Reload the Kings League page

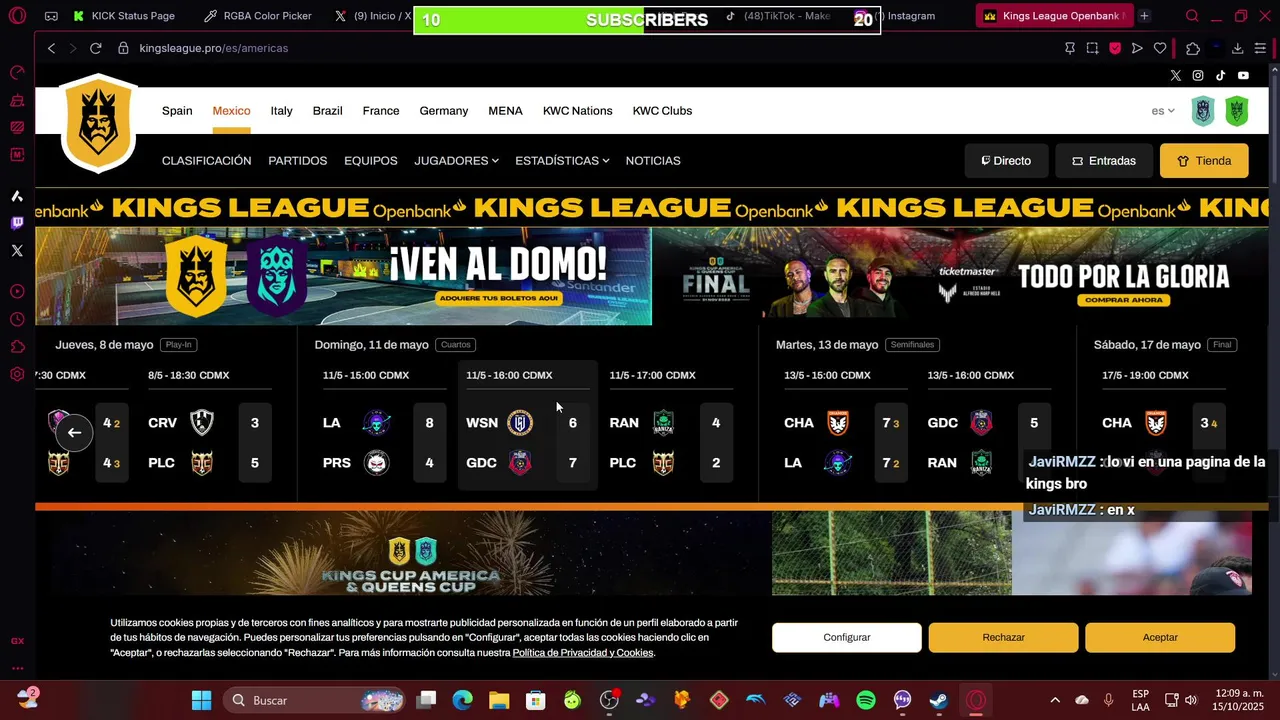95,48
